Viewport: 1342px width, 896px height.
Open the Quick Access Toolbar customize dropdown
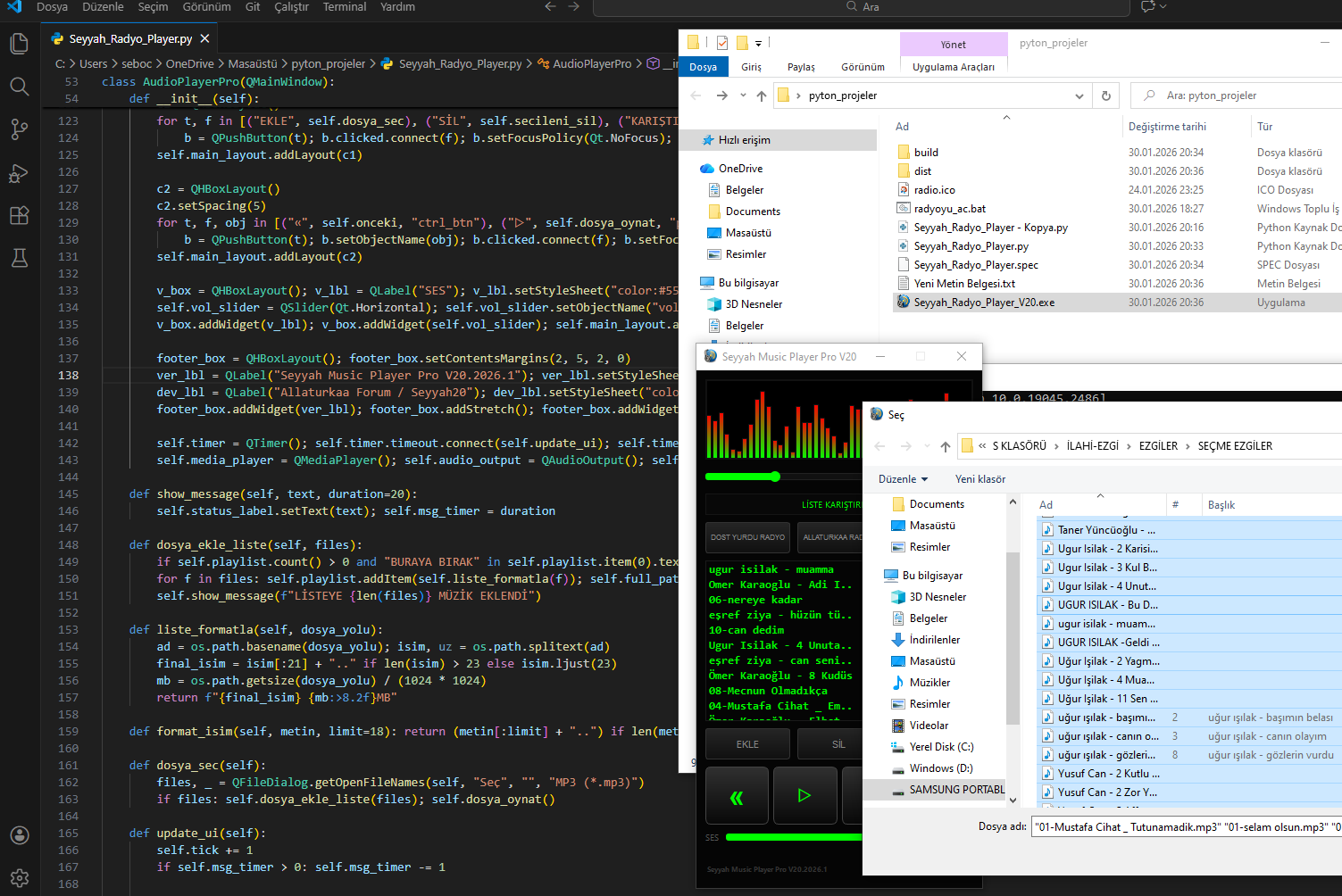(x=758, y=43)
